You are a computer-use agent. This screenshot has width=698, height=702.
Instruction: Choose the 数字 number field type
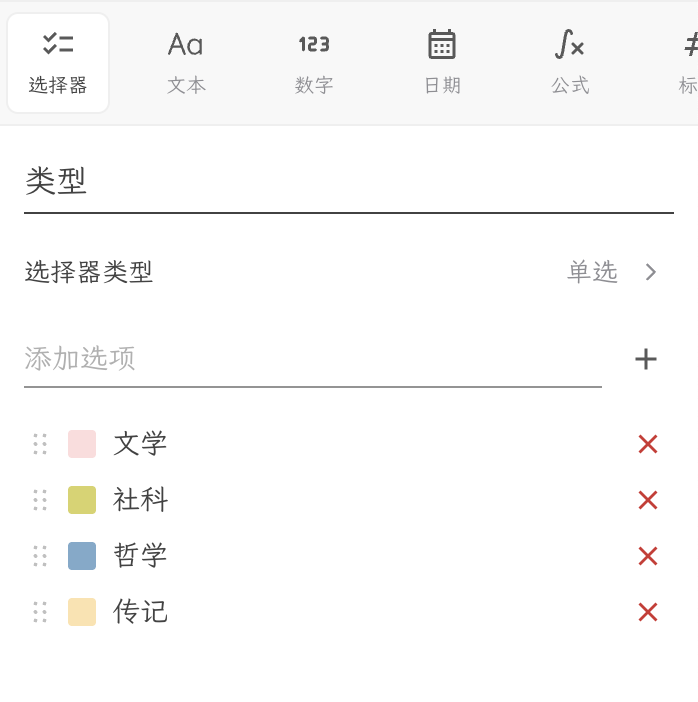(314, 63)
